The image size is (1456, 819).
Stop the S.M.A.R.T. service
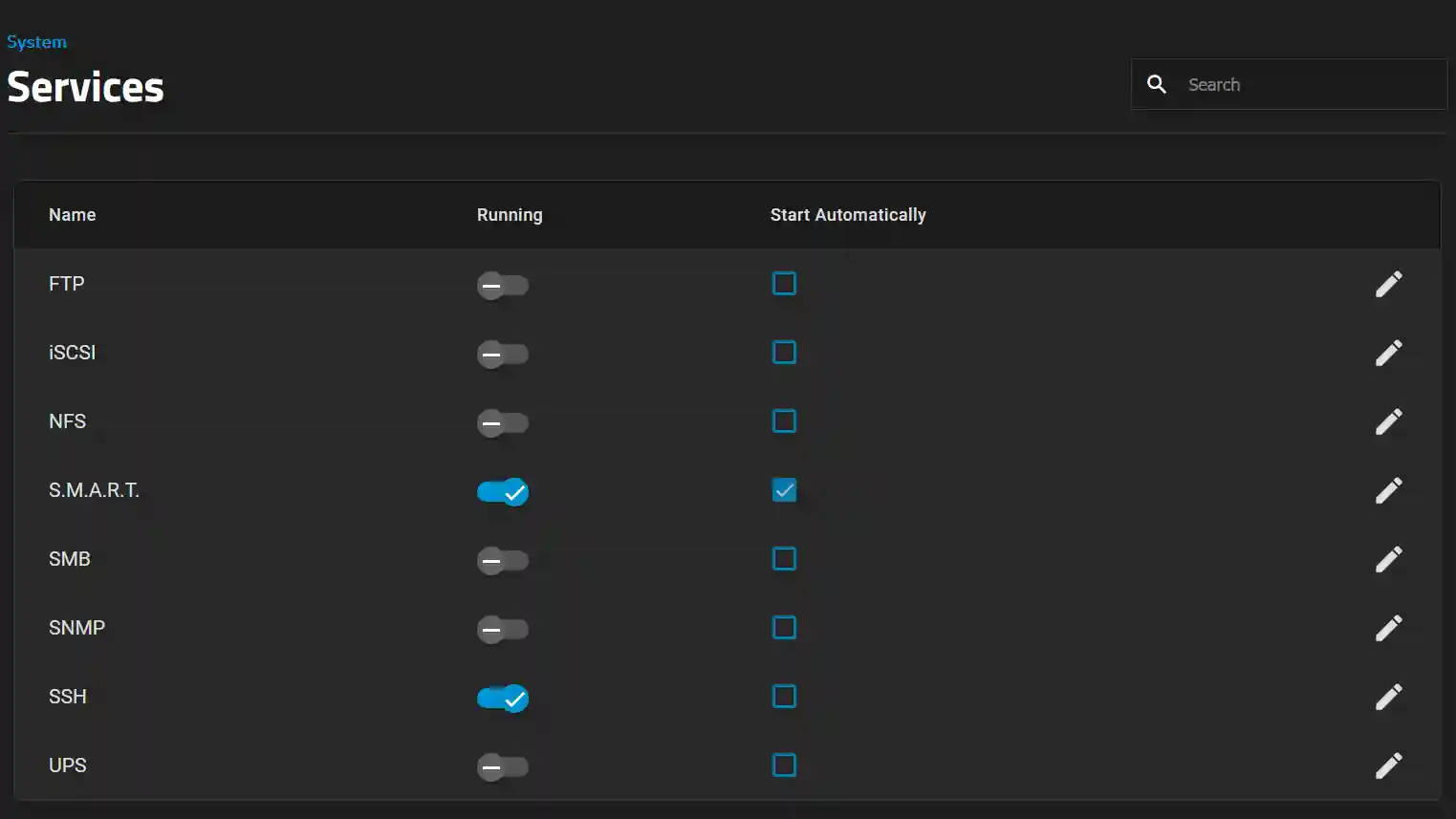503,492
